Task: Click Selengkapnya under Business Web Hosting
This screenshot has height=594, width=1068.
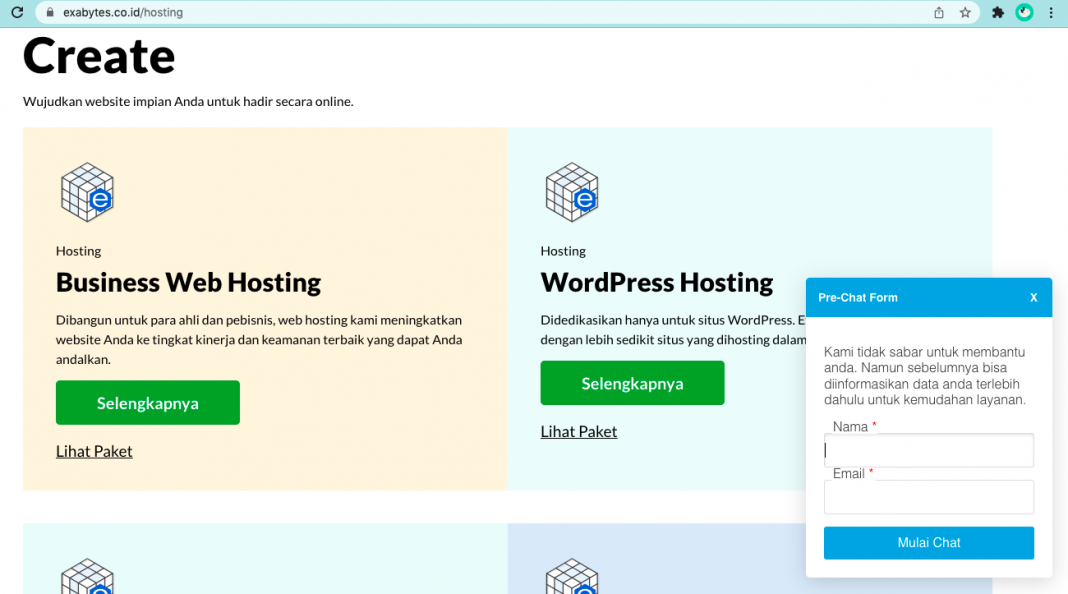Action: [x=148, y=403]
